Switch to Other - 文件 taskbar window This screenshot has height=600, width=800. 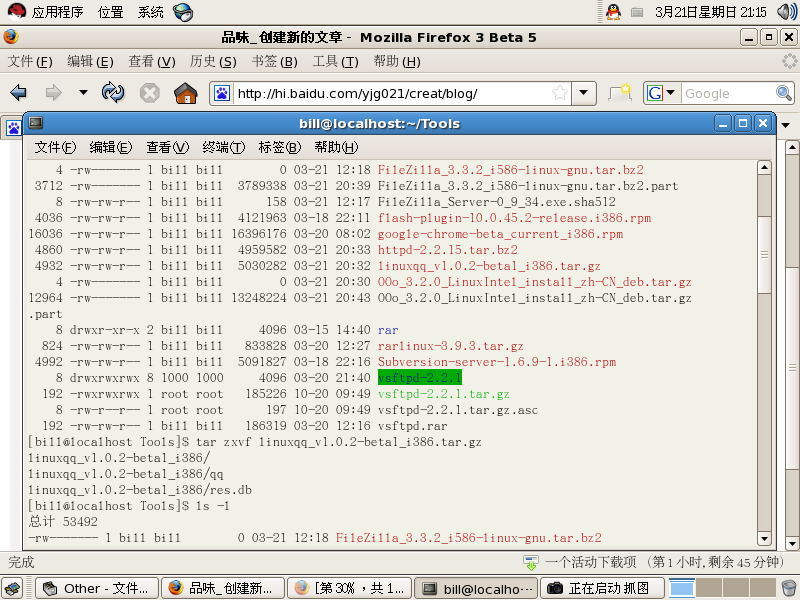point(97,588)
